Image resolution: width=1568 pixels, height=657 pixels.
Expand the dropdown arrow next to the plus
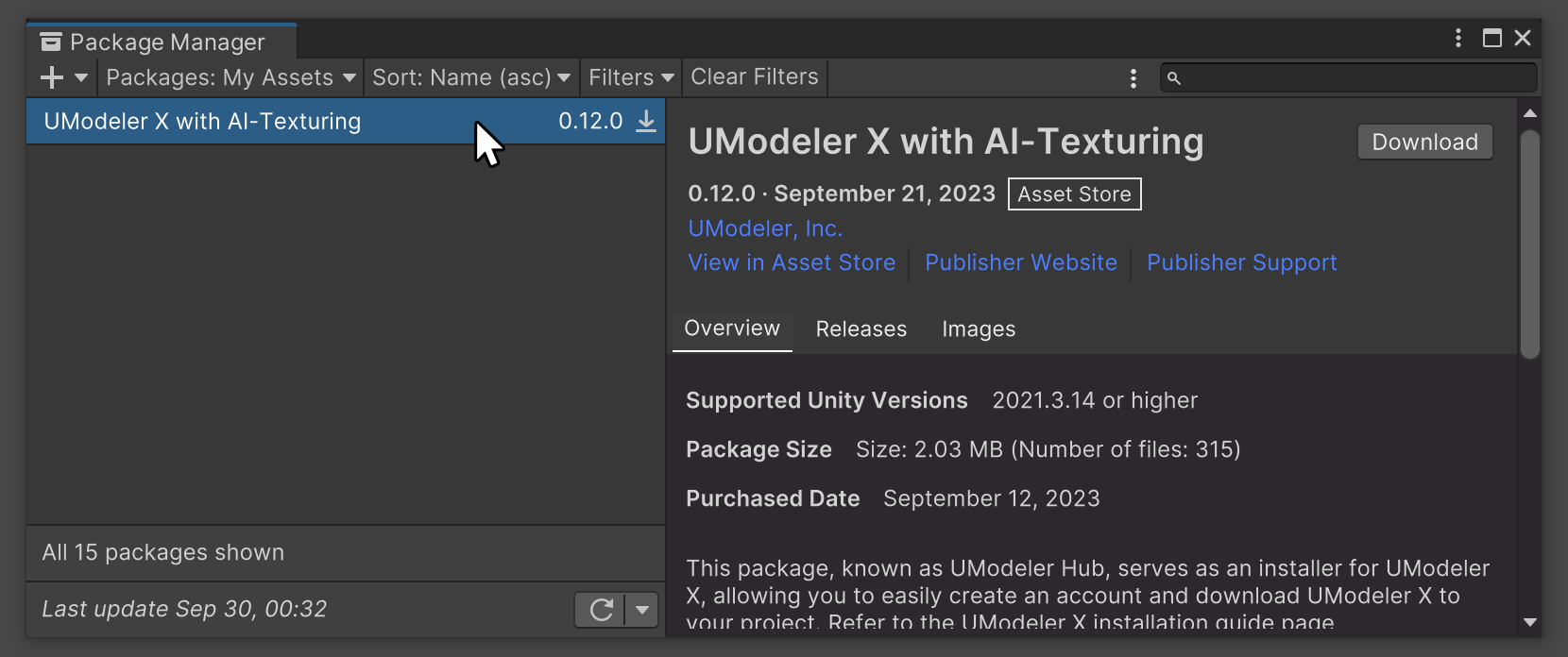coord(81,77)
